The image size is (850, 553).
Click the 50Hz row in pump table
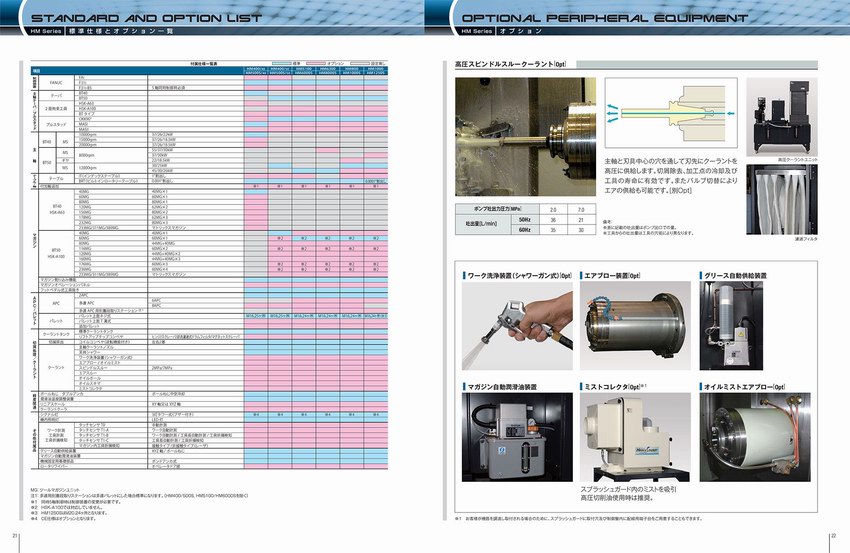523,218
